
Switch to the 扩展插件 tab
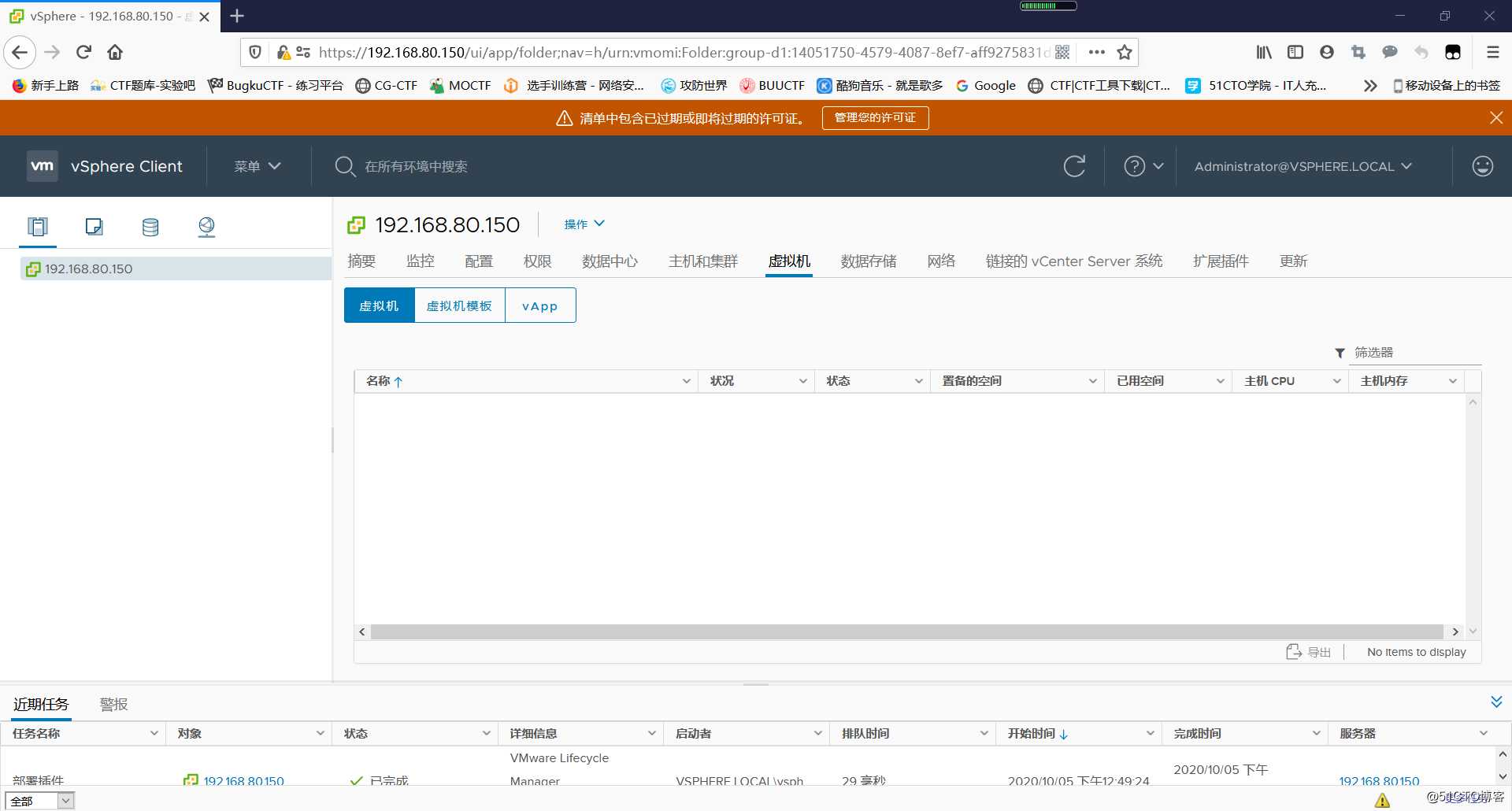pyautogui.click(x=1221, y=261)
